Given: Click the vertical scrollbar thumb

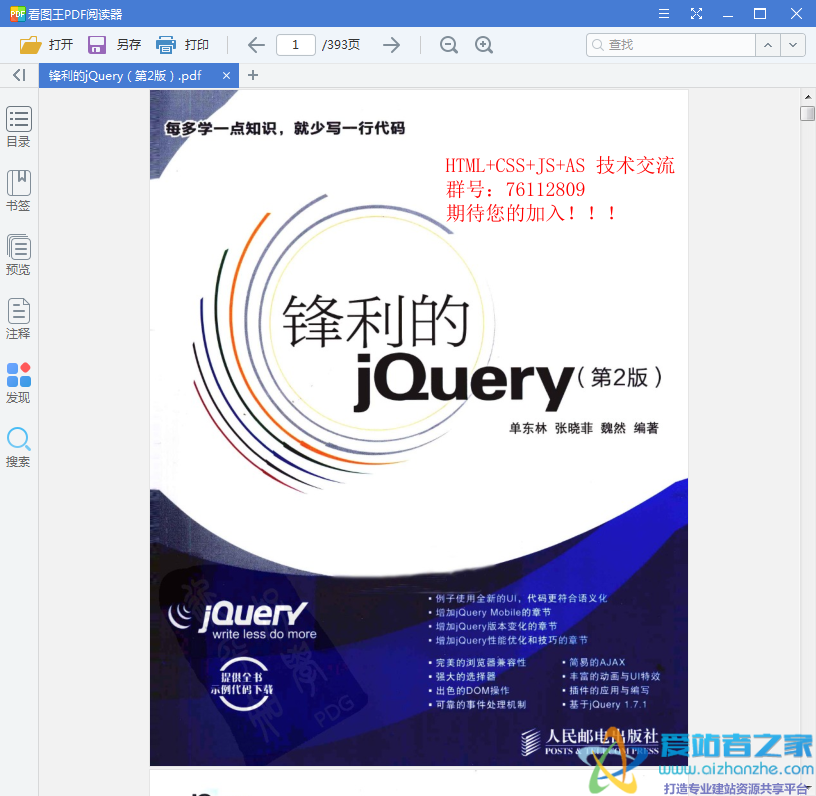Looking at the screenshot, I should tap(807, 113).
